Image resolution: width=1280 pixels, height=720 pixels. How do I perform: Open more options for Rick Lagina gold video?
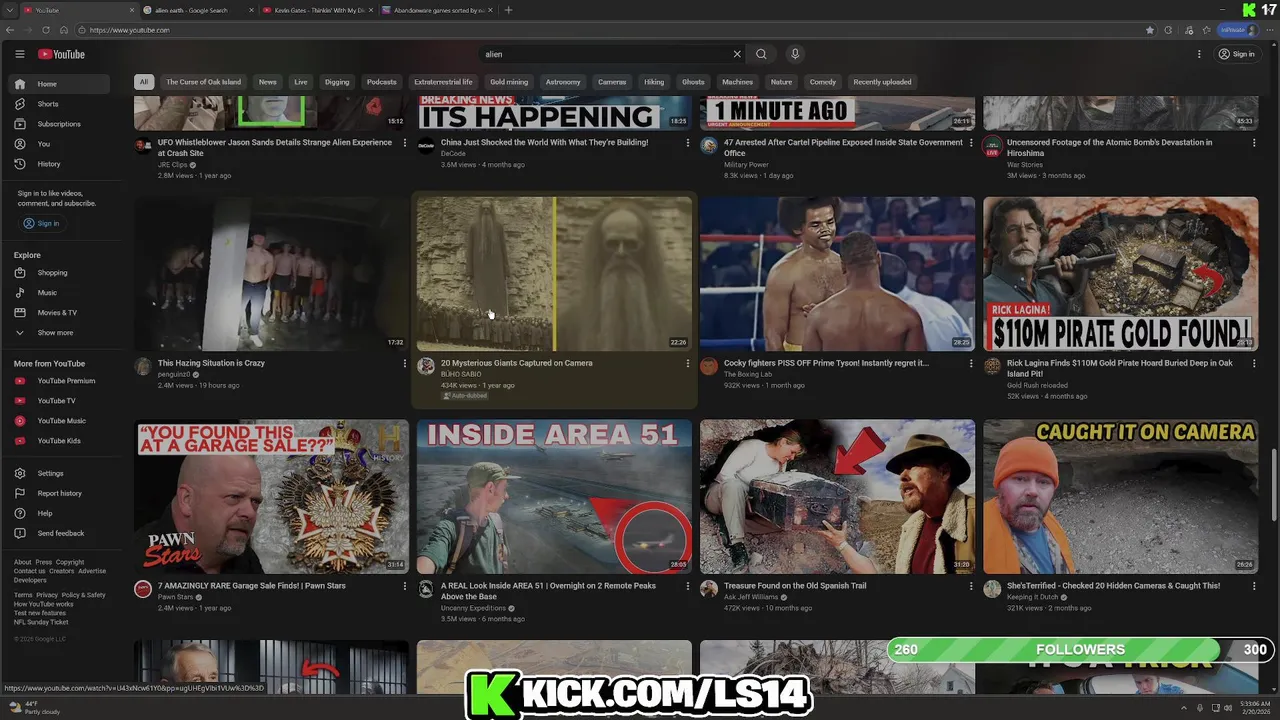(x=1254, y=364)
